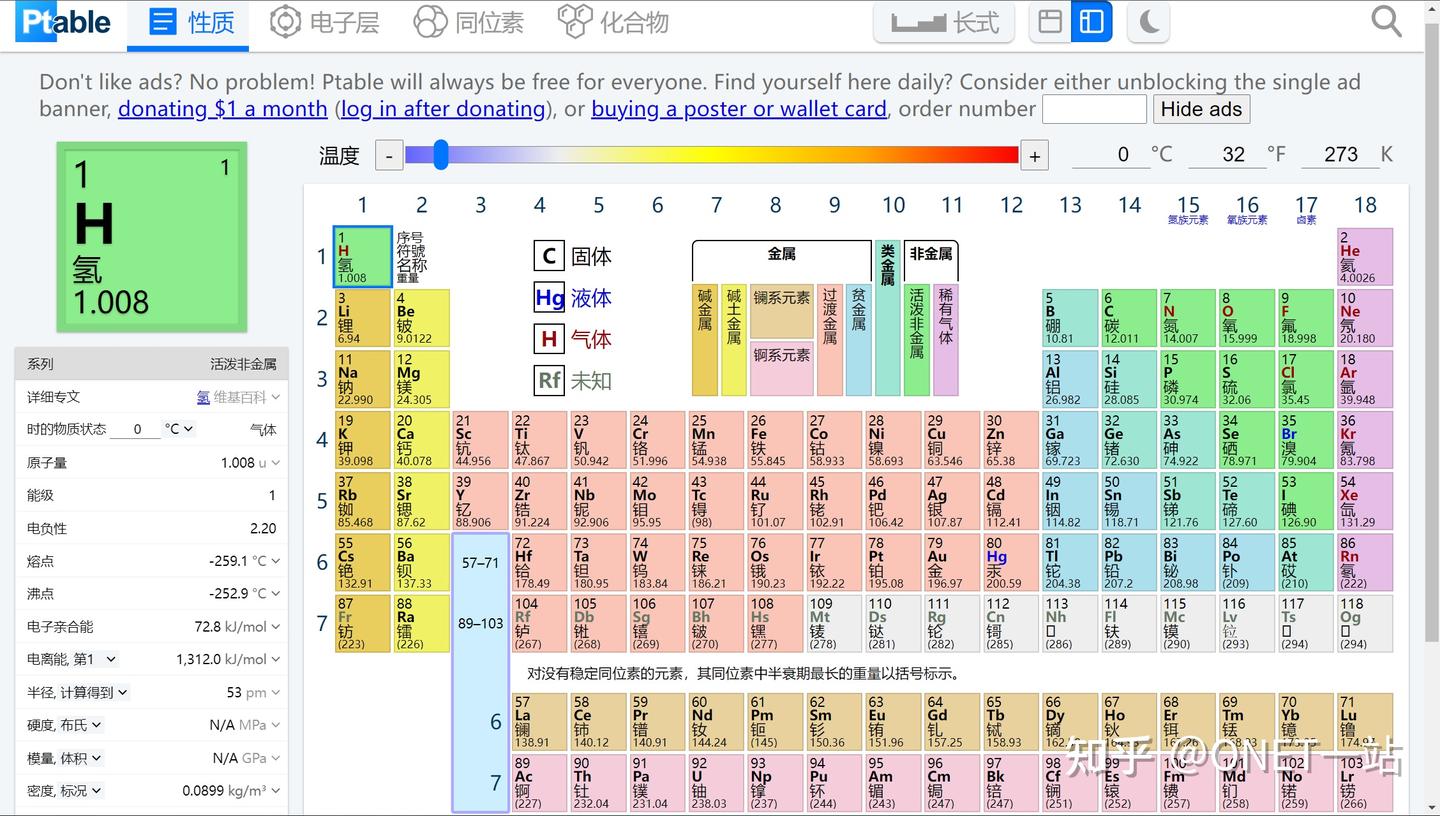The width and height of the screenshot is (1440, 816).
Task: Open the 半径 计算得到 dropdown
Action: (x=74, y=692)
